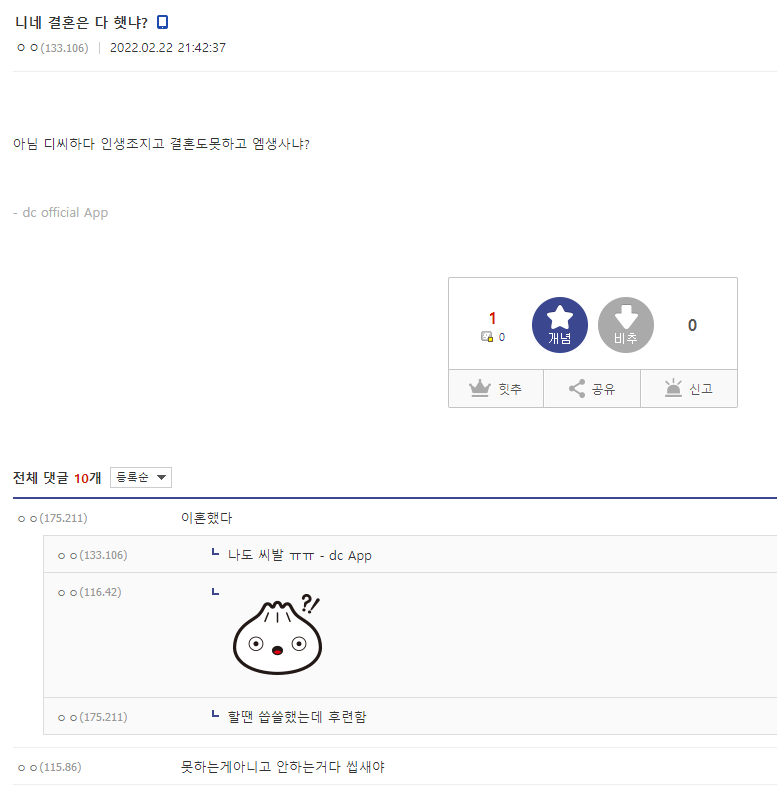
Task: Open the 등록순 comment sort dropdown
Action: pos(141,477)
